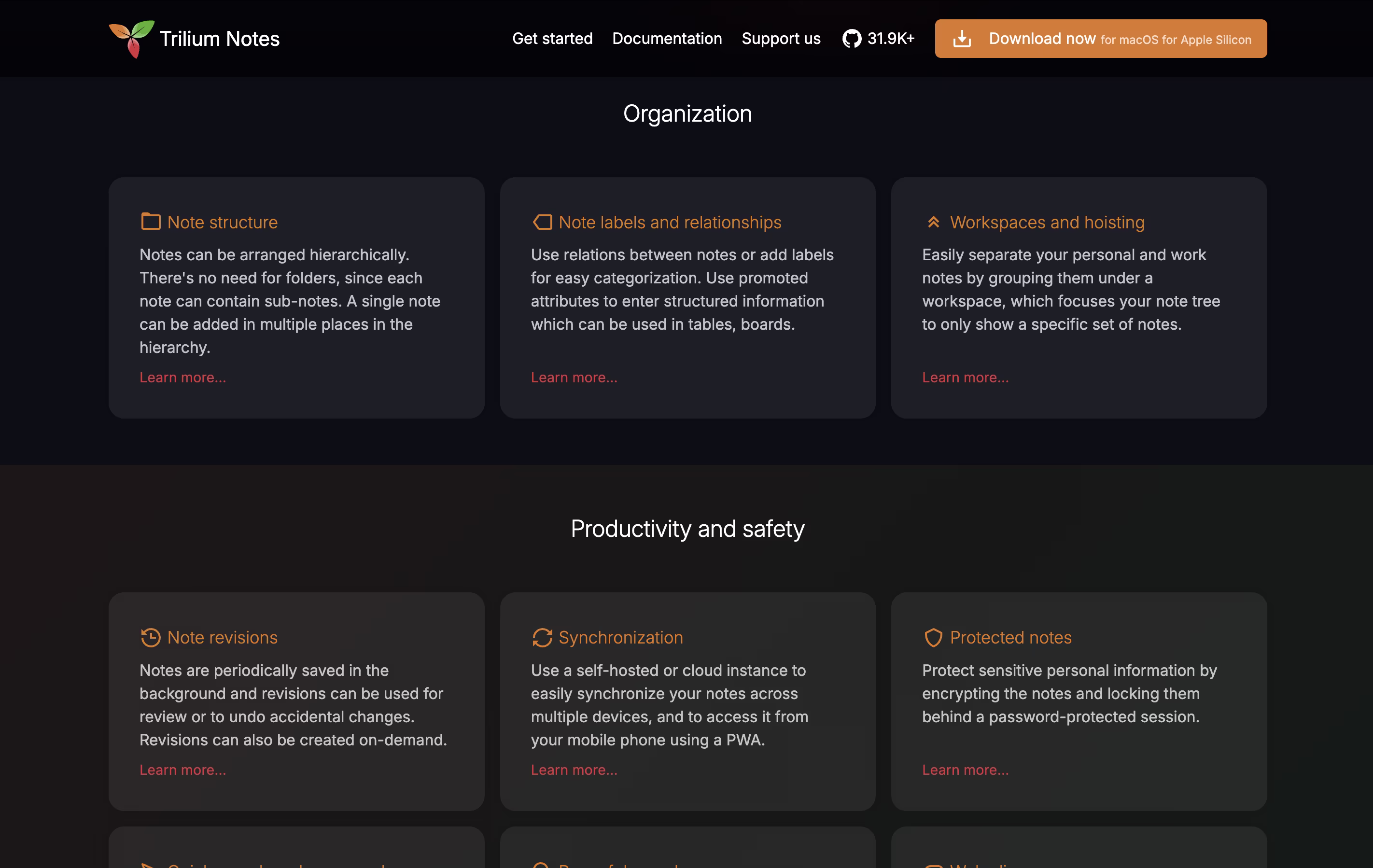Image resolution: width=1373 pixels, height=868 pixels.
Task: Follow Learn more under Note labels and relationships
Action: pyautogui.click(x=574, y=378)
